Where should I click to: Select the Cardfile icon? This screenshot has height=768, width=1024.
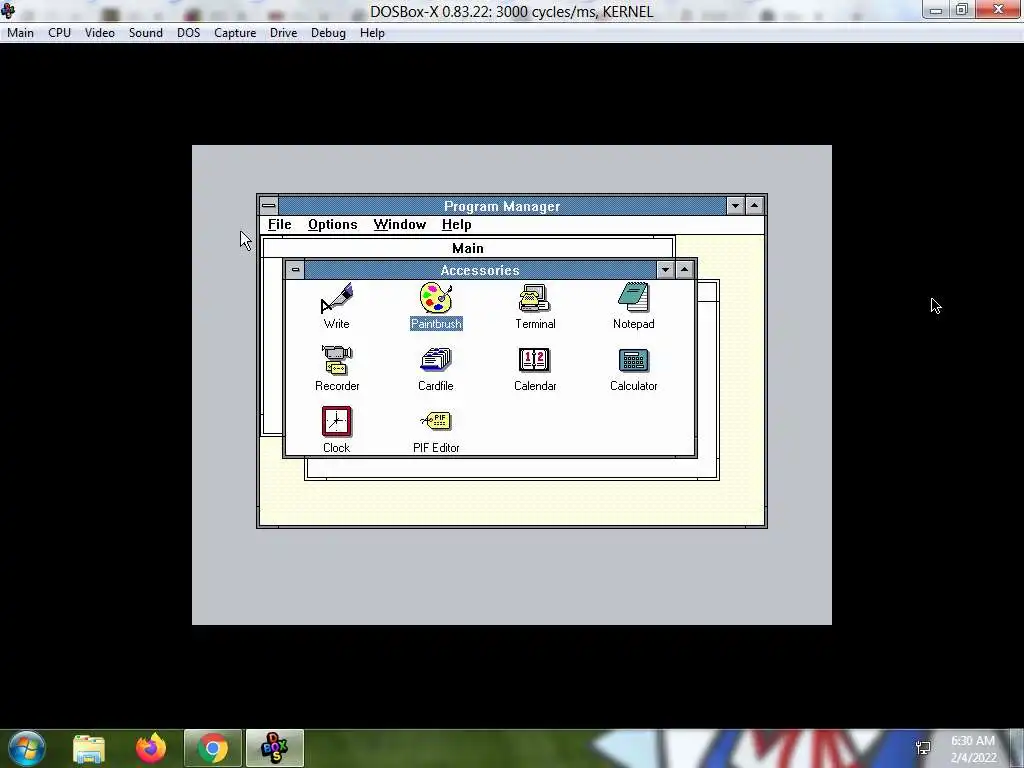pos(436,360)
